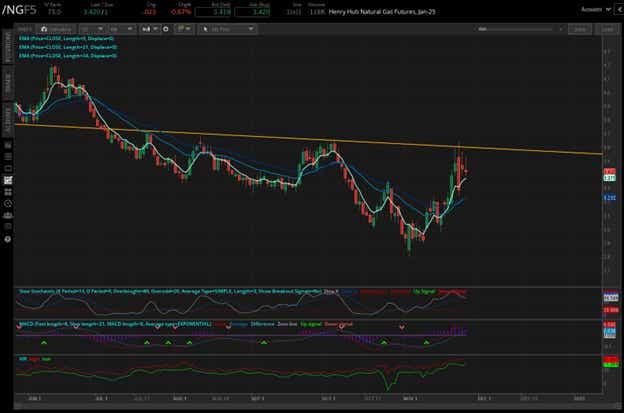Click the list lines icon in left sidebar
Viewport: 624px width, 413px height.
(x=8, y=157)
